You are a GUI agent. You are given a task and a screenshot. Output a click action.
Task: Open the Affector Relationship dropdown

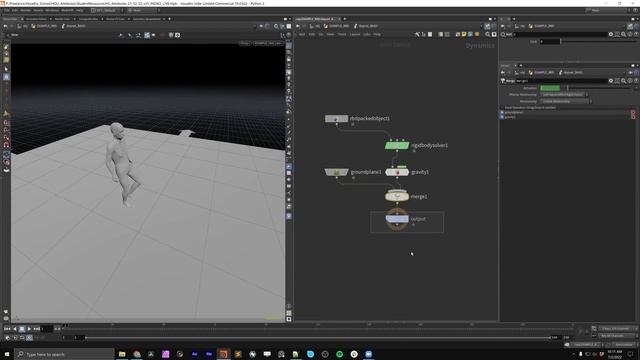[564, 95]
